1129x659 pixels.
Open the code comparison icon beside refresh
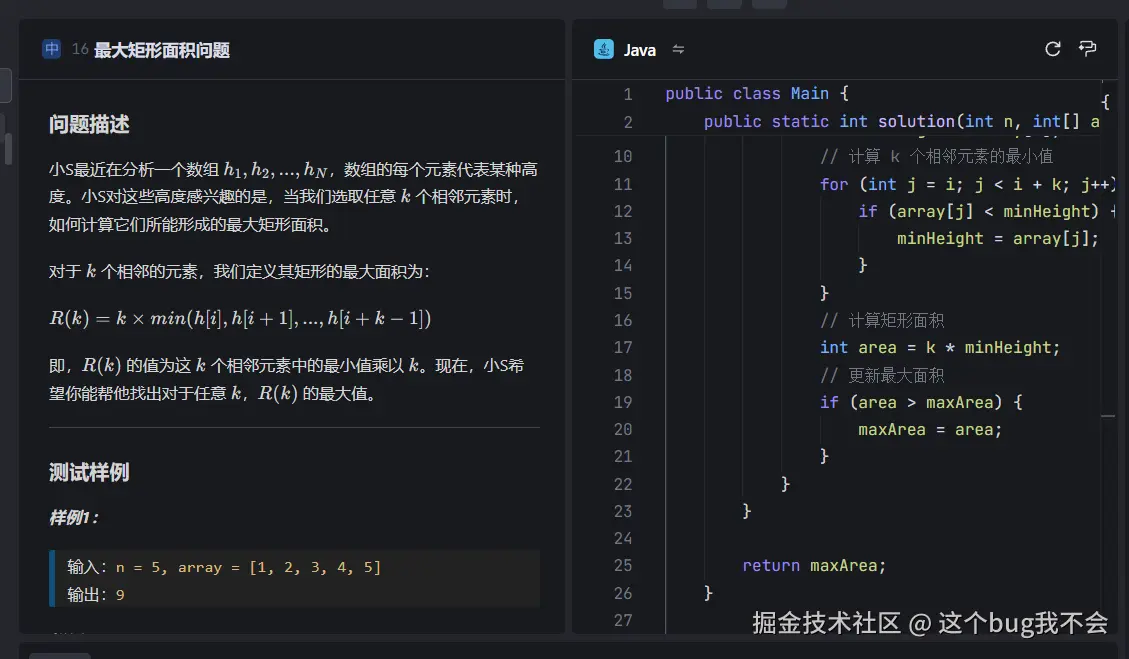[1087, 48]
